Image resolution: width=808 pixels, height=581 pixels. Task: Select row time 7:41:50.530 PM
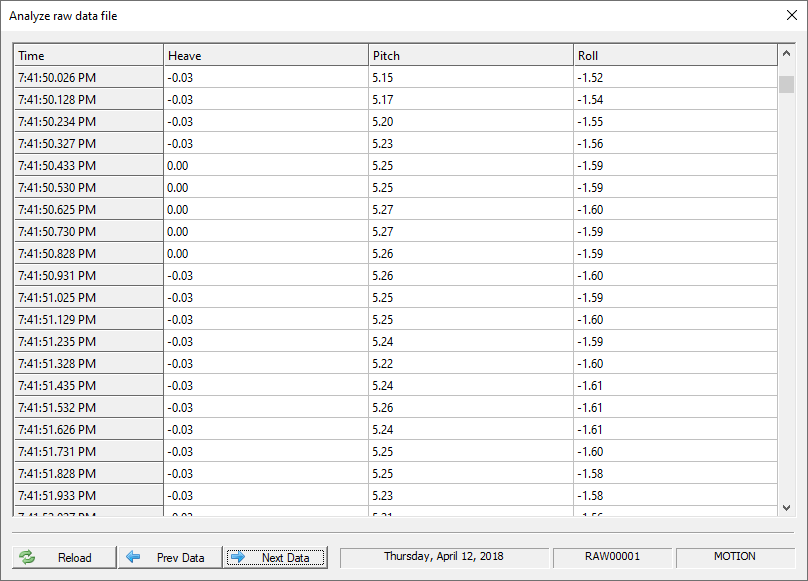(89, 188)
